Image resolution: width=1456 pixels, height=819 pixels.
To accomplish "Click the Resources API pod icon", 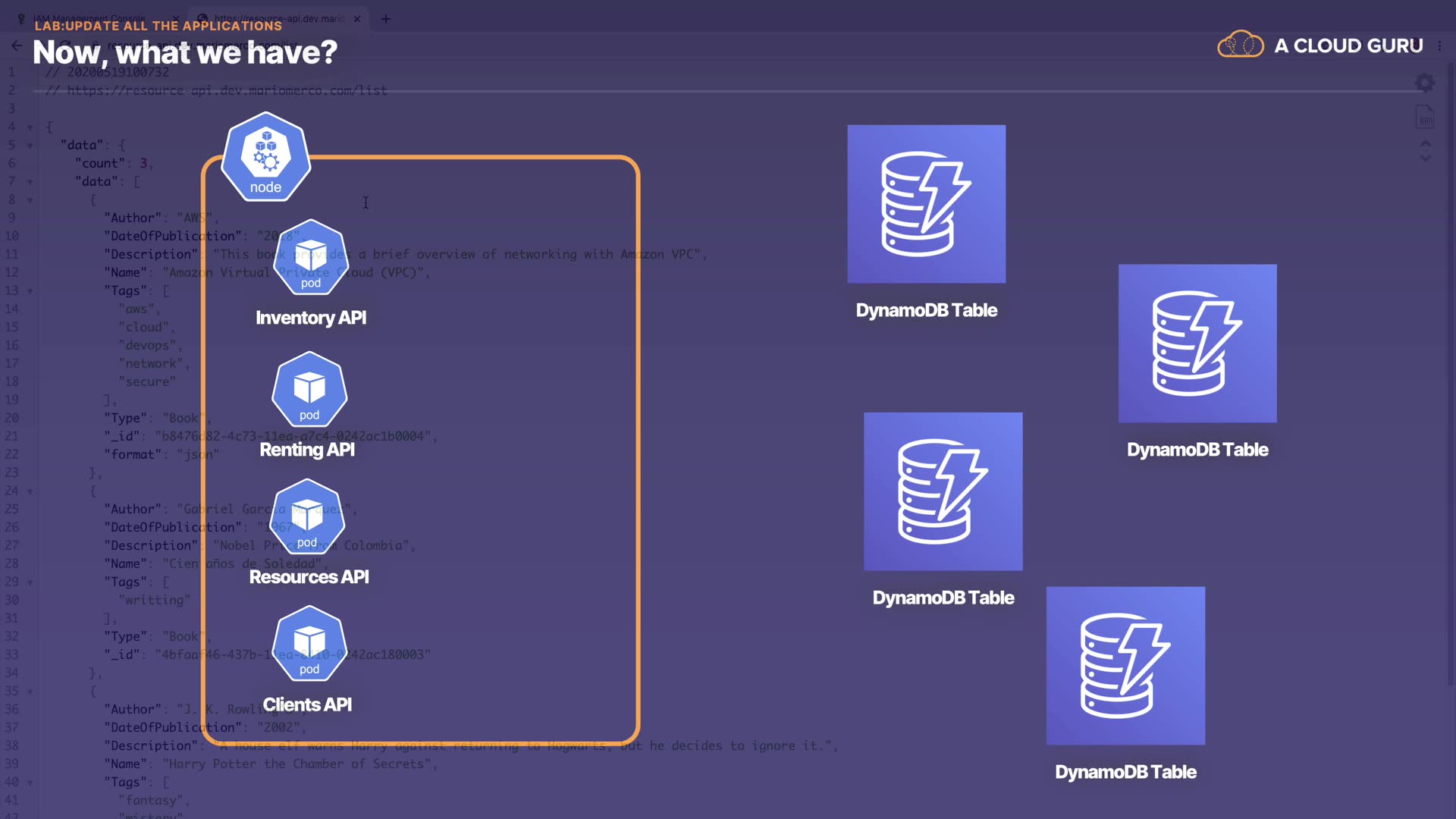I will click(307, 517).
